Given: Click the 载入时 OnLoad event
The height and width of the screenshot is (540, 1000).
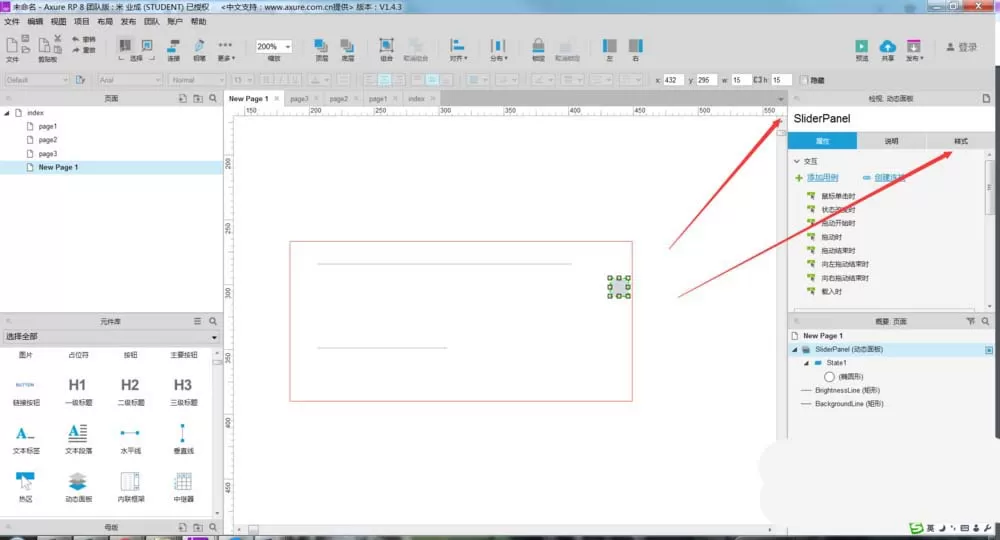Looking at the screenshot, I should coord(831,291).
